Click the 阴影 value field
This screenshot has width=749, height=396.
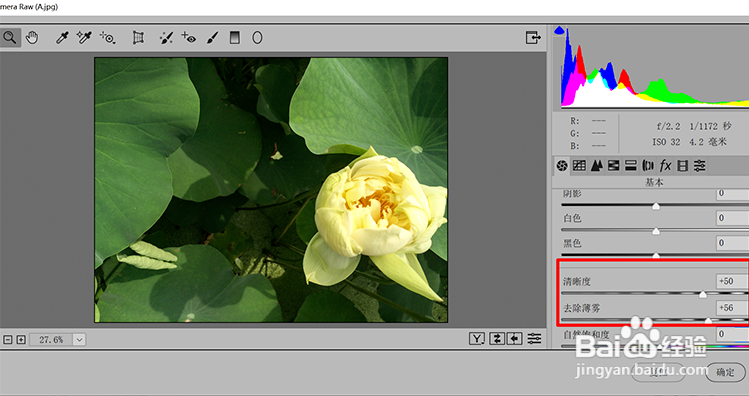point(733,193)
